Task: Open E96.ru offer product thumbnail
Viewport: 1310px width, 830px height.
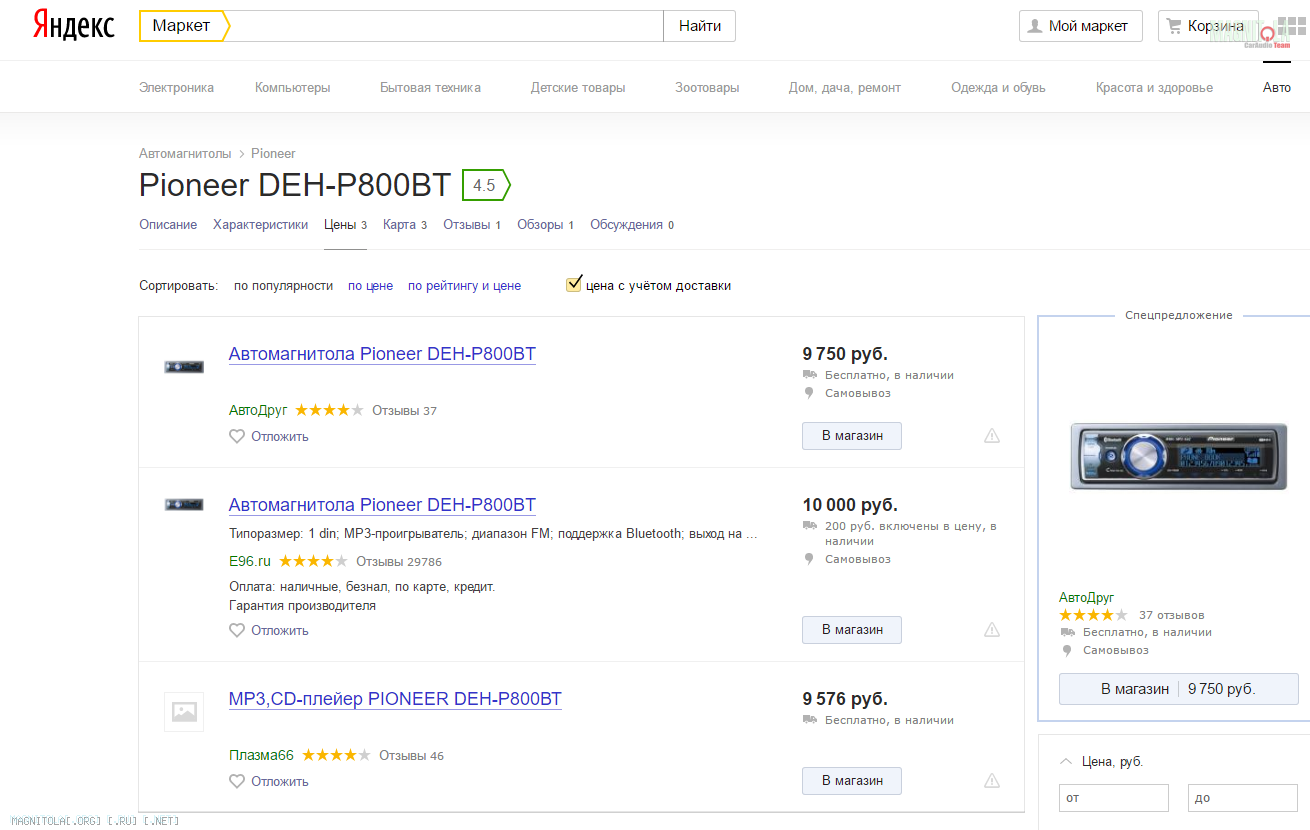Action: click(x=184, y=504)
